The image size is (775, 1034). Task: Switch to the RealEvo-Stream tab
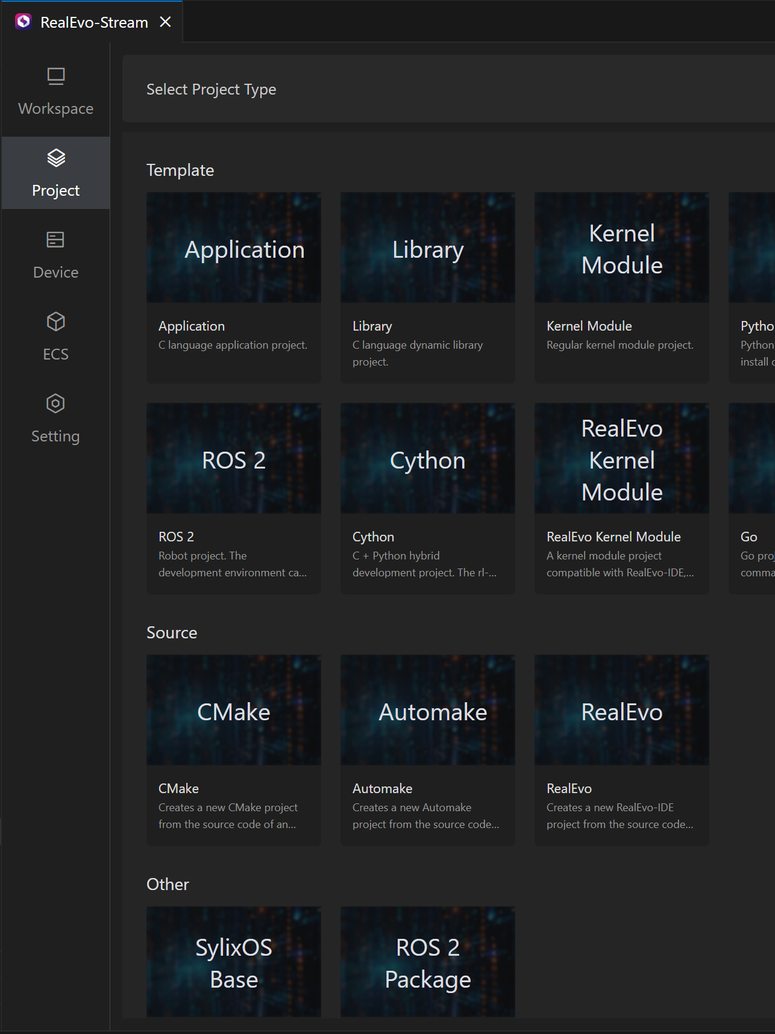click(94, 22)
